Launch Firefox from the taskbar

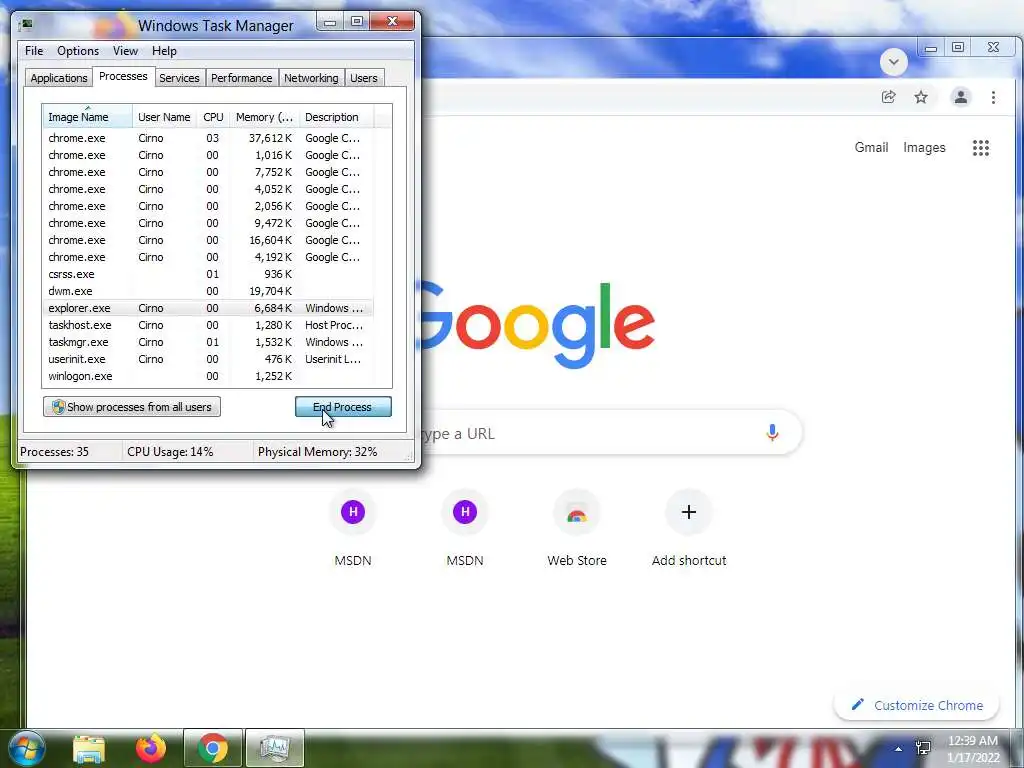click(x=150, y=748)
